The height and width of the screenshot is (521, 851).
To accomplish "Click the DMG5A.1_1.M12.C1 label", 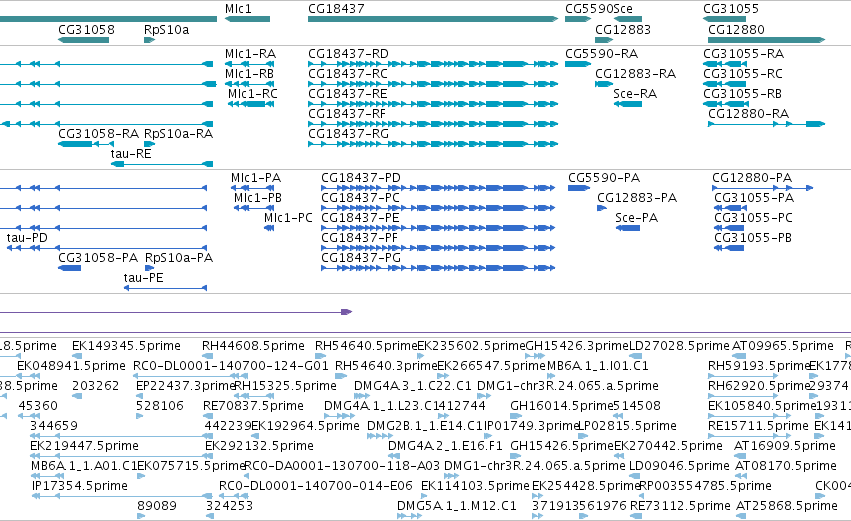I will coord(456,507).
